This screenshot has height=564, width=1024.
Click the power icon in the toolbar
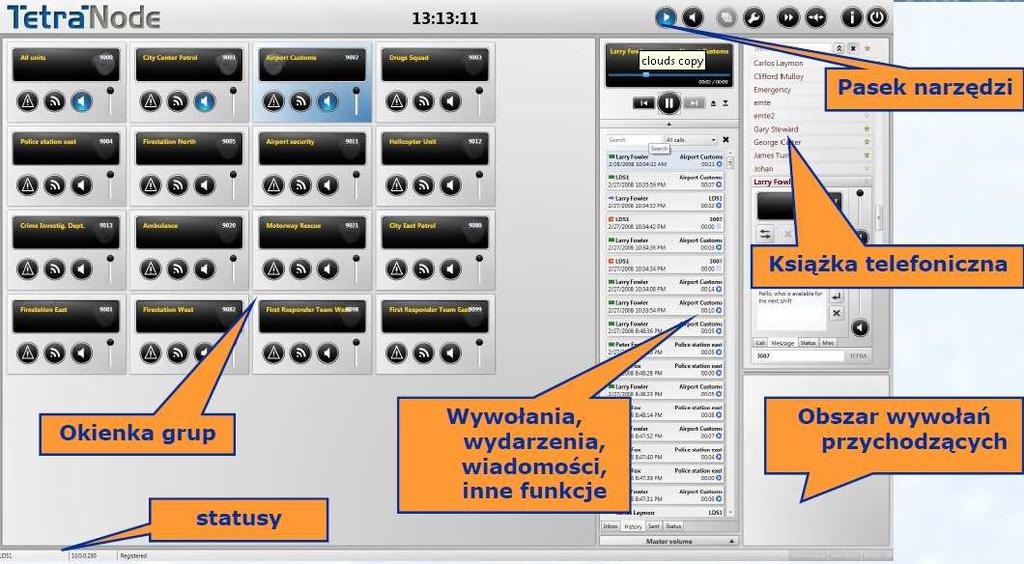876,18
